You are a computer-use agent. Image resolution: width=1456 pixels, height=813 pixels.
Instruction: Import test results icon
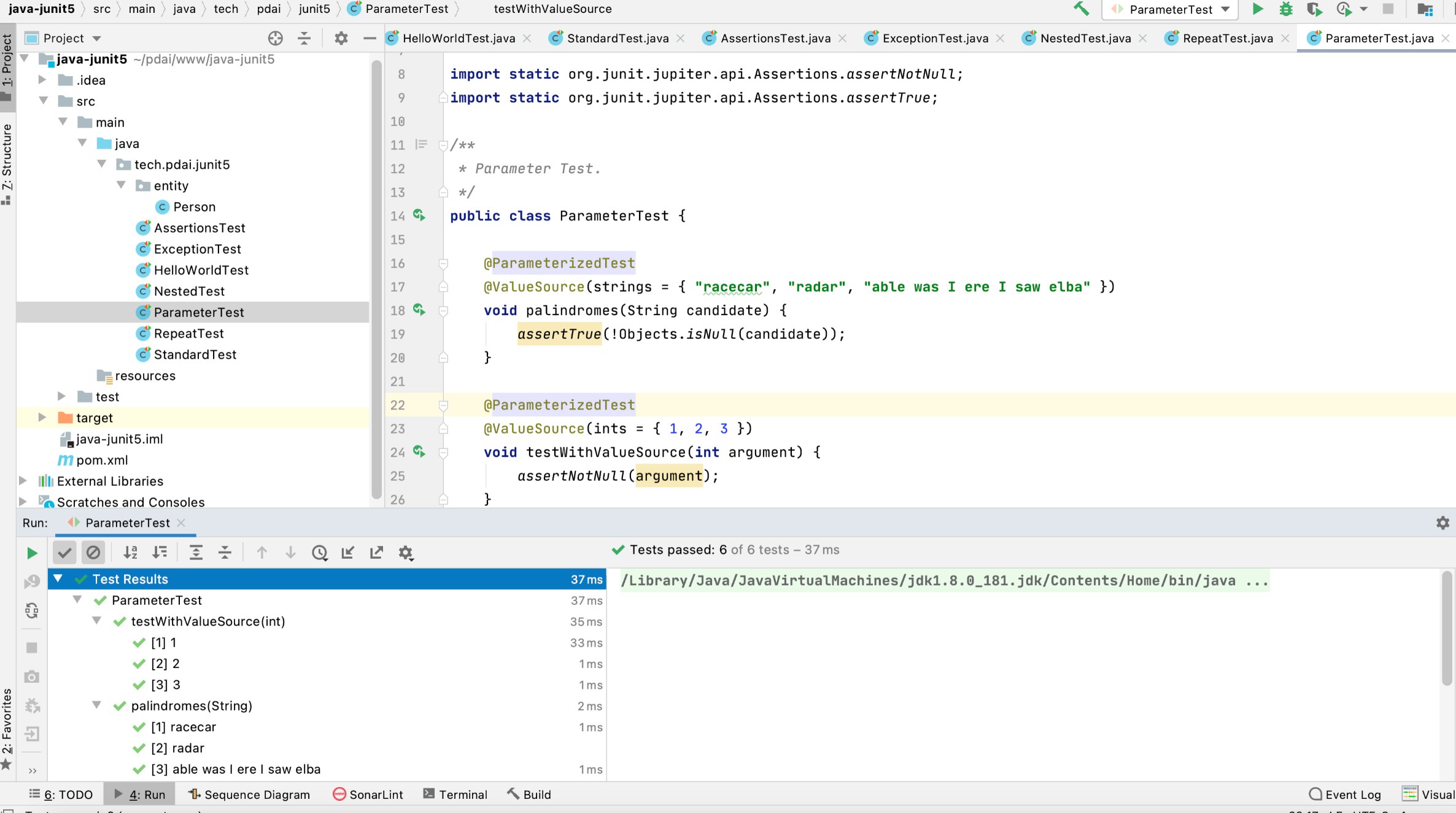[348, 553]
